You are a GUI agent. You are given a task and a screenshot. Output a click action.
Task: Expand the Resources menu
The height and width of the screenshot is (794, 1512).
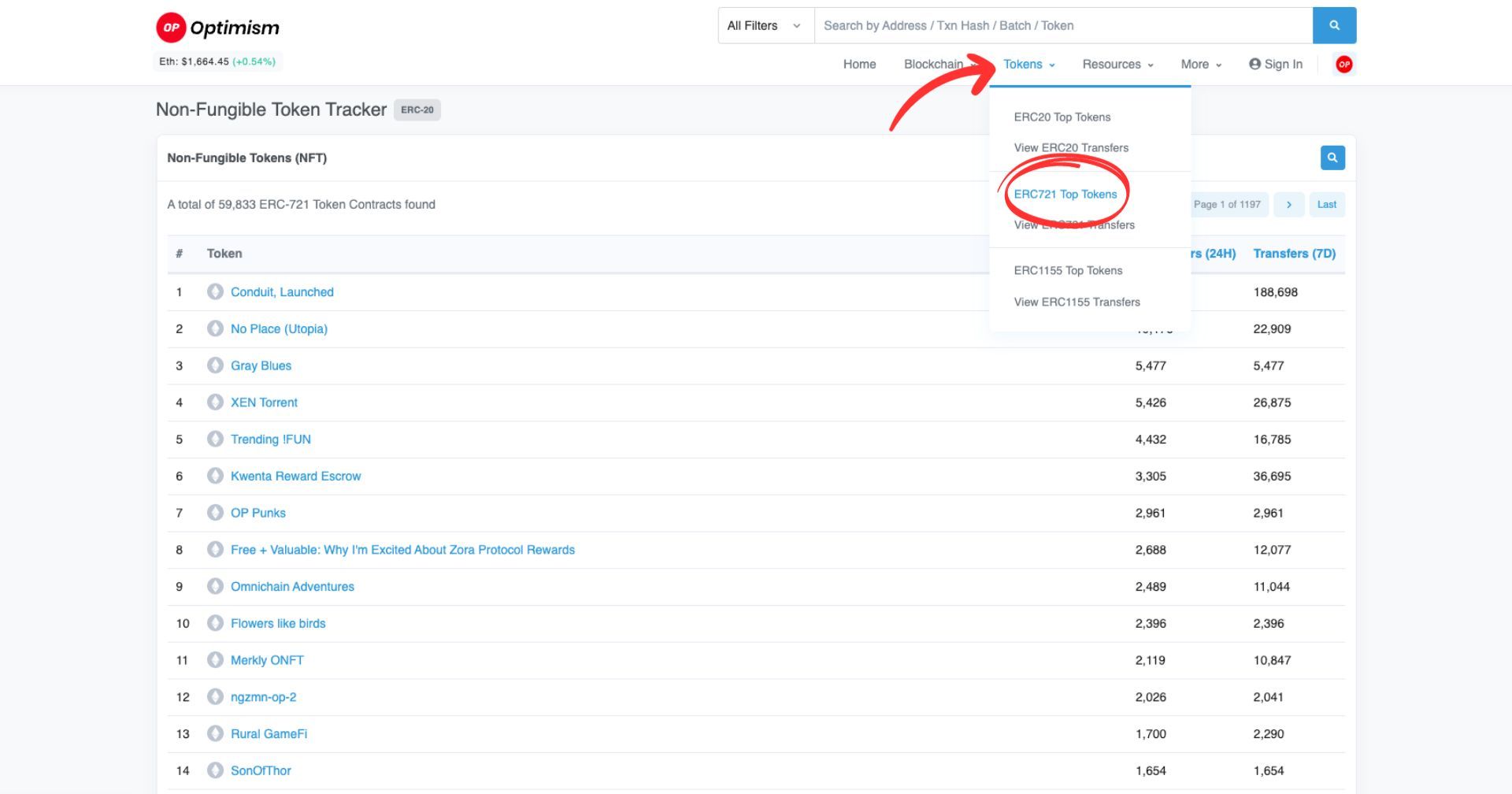click(x=1117, y=65)
